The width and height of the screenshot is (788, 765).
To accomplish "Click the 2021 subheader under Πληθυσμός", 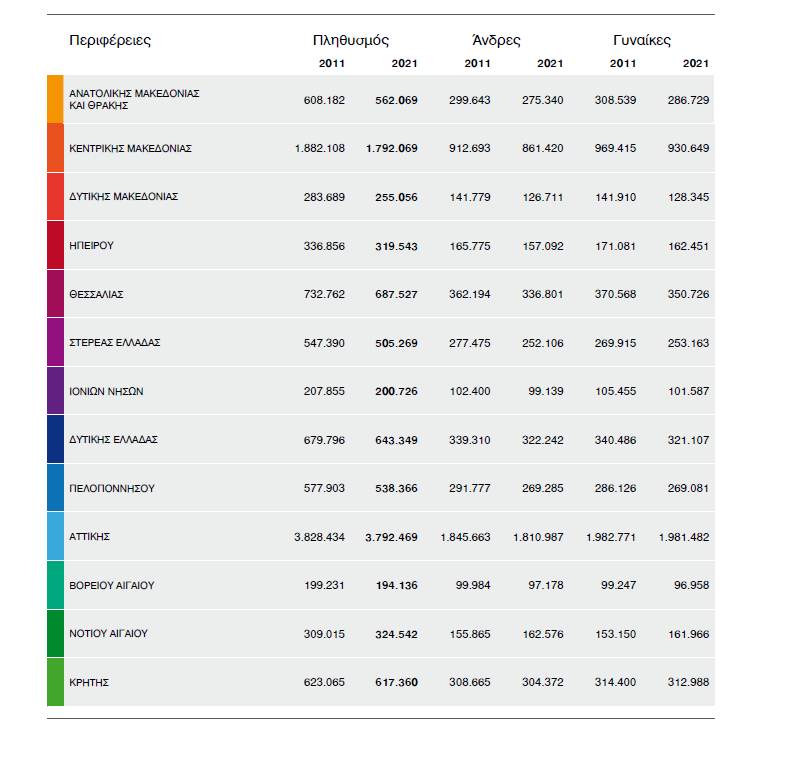I will click(404, 64).
